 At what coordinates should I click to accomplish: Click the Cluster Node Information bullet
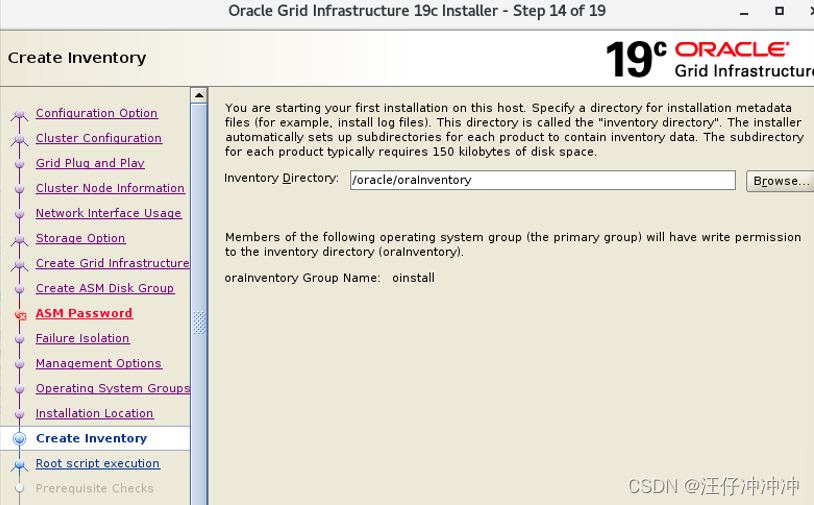pos(19,188)
